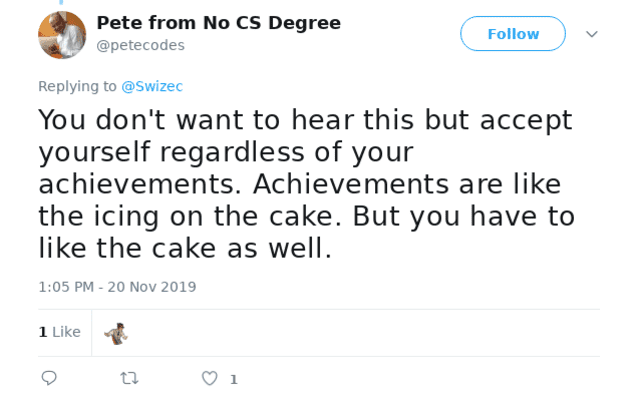
Task: Click the bold 1 in likes summary
Action: 43,332
